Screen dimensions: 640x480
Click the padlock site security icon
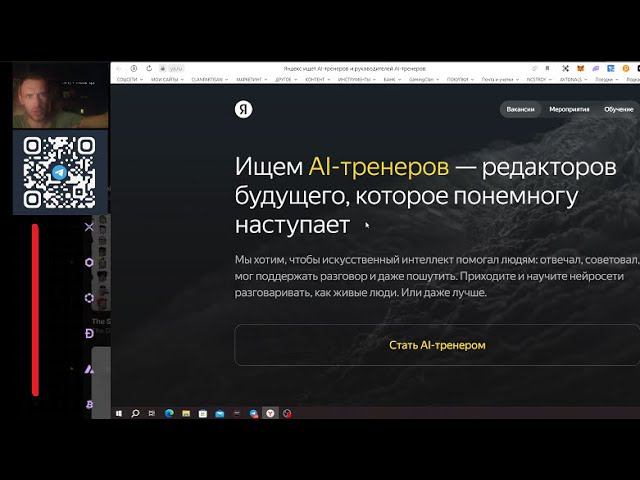coord(162,69)
